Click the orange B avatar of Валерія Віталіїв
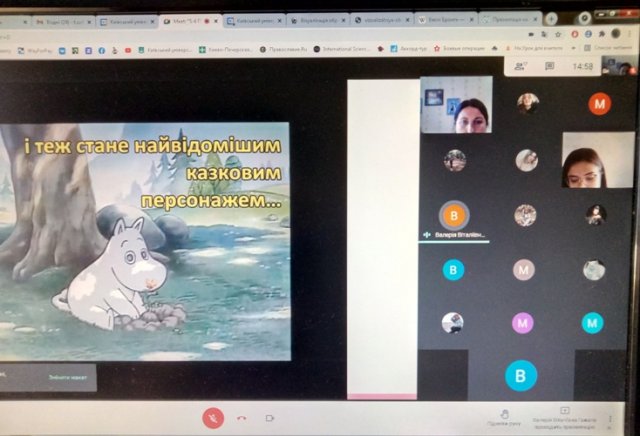This screenshot has height=436, width=640. coord(454,215)
